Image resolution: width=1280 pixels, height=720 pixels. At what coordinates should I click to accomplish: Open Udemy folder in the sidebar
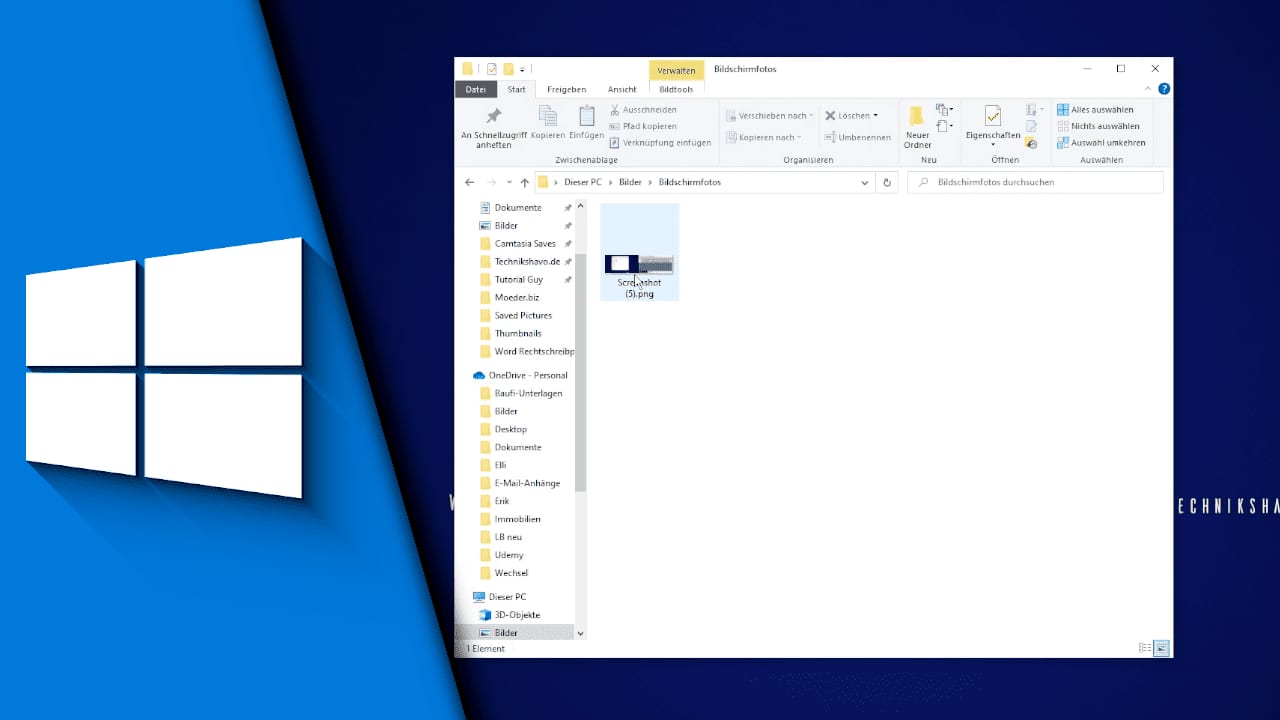tap(509, 555)
